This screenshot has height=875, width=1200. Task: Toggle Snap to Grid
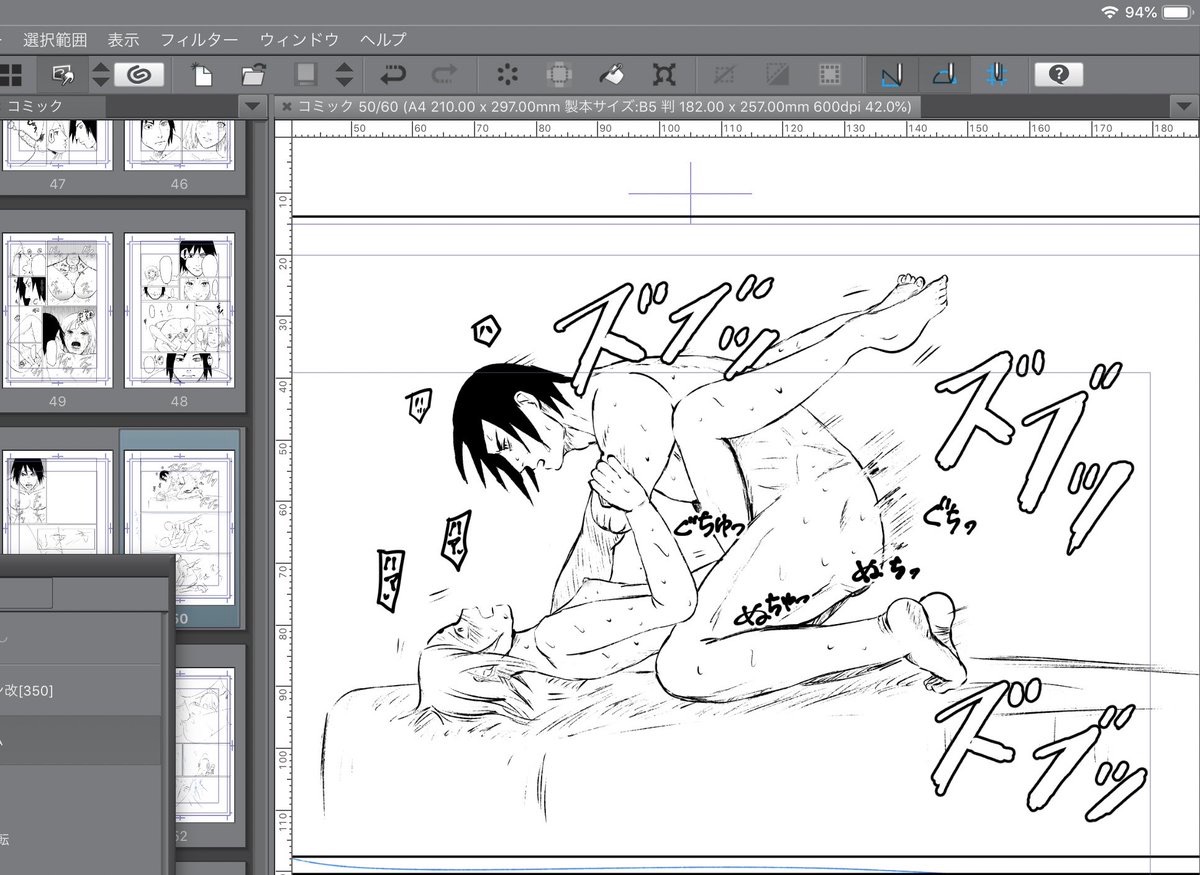[997, 74]
